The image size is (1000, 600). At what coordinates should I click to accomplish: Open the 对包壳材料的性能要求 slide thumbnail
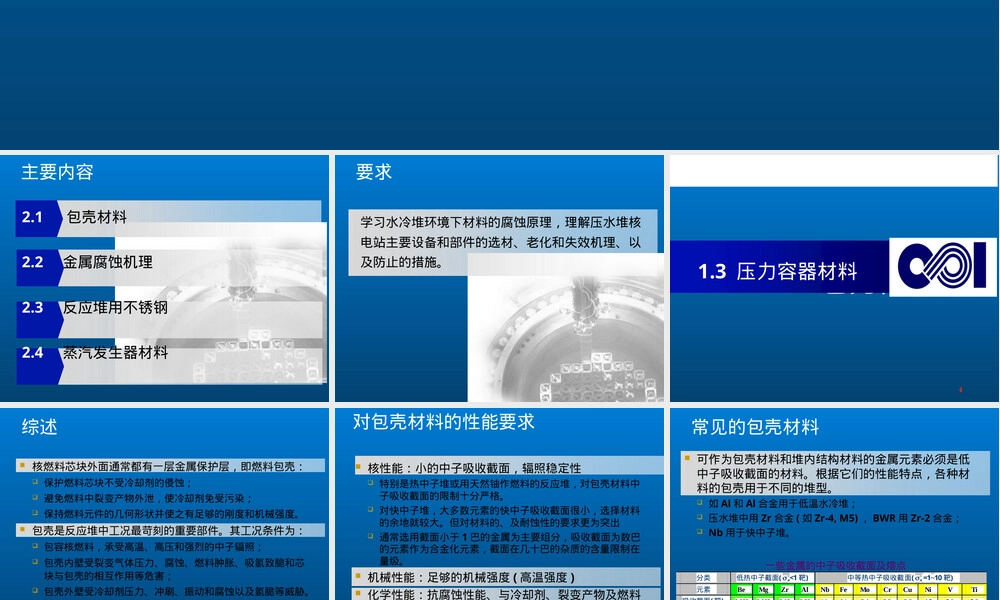coord(499,504)
